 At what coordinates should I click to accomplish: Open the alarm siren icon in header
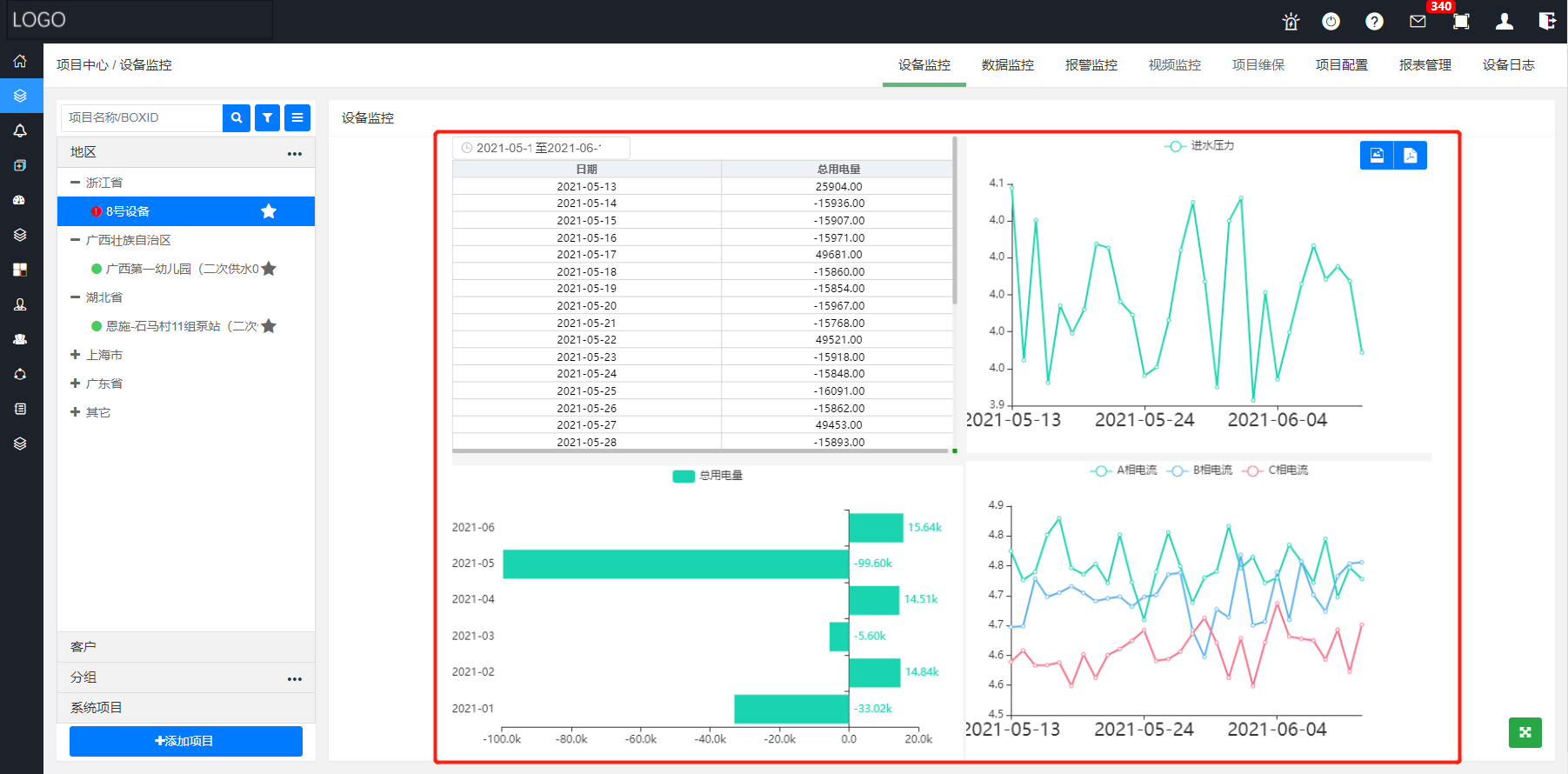pyautogui.click(x=1291, y=22)
